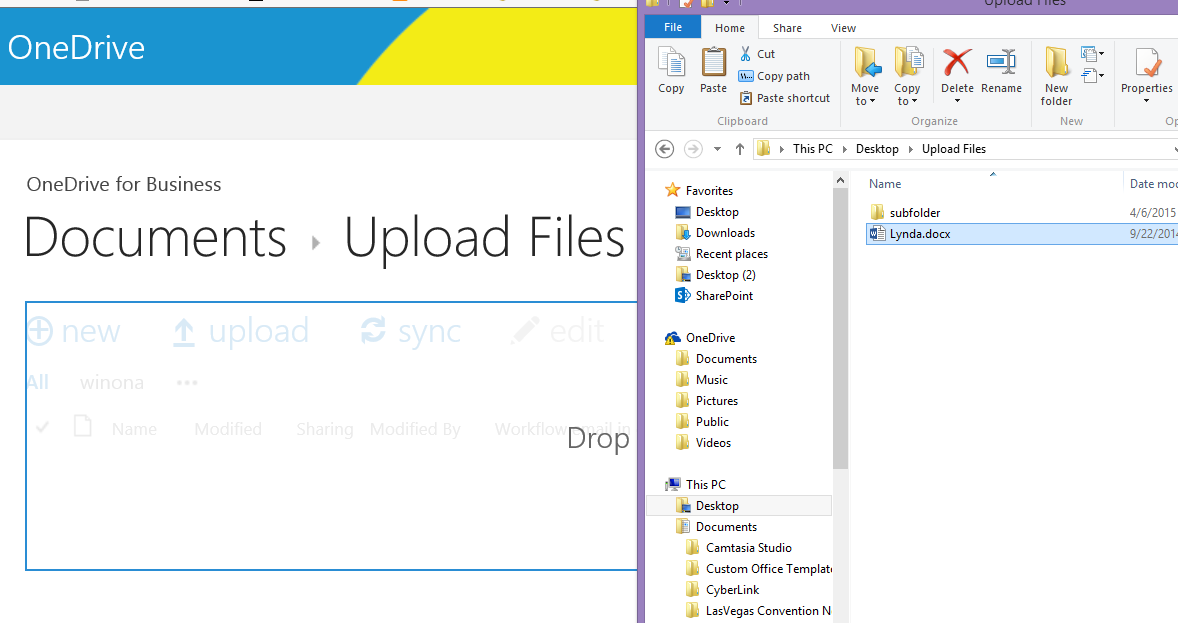Select SharePoint in the navigation pane
1178x623 pixels.
pos(724,296)
